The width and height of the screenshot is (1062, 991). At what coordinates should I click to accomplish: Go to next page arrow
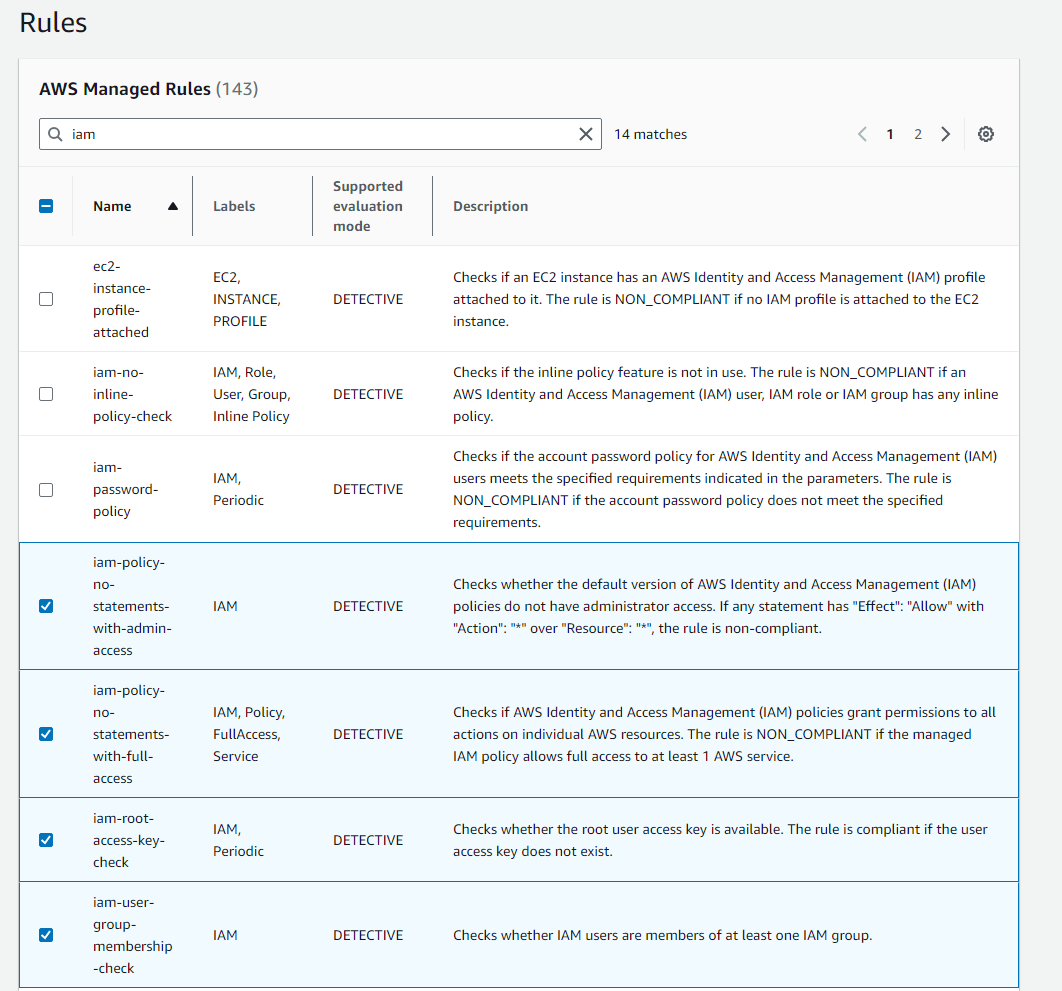point(945,134)
